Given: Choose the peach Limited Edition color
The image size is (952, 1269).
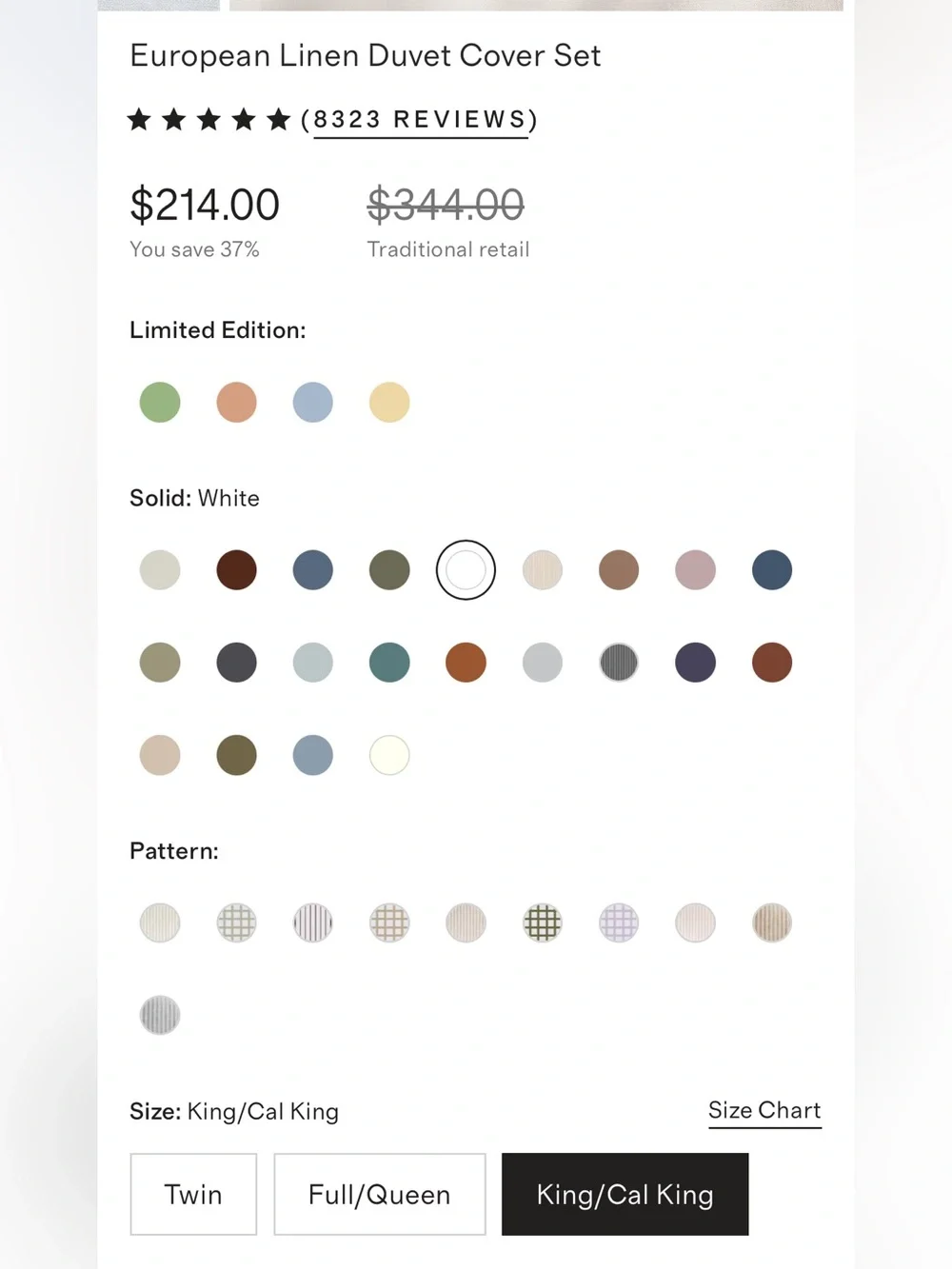Looking at the screenshot, I should (x=236, y=402).
